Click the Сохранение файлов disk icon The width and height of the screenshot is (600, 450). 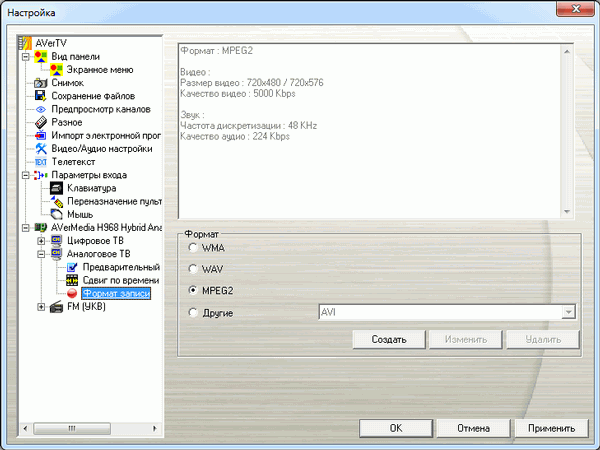click(x=41, y=96)
